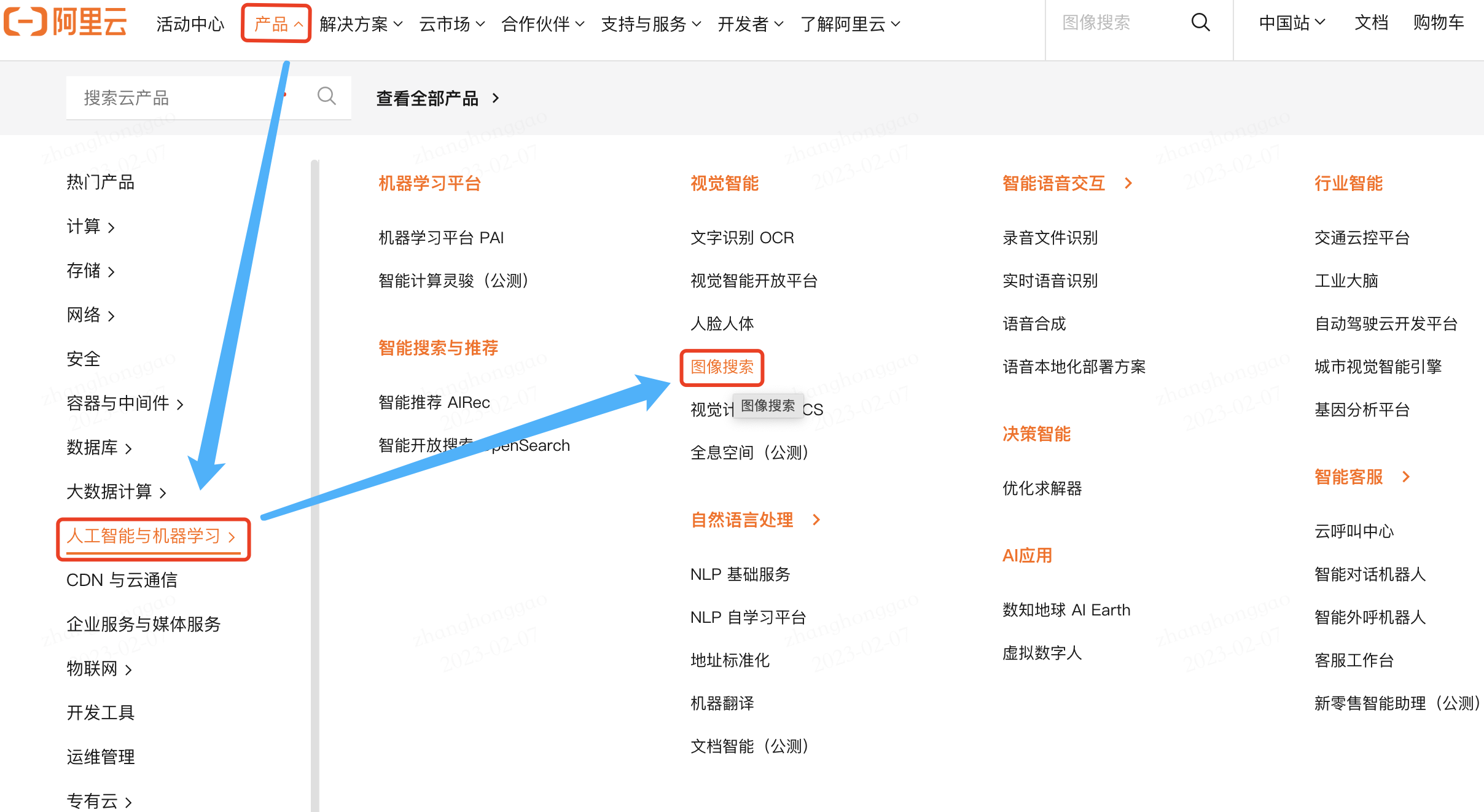Open the 图像搜索 product link
The height and width of the screenshot is (812, 1484).
722,367
